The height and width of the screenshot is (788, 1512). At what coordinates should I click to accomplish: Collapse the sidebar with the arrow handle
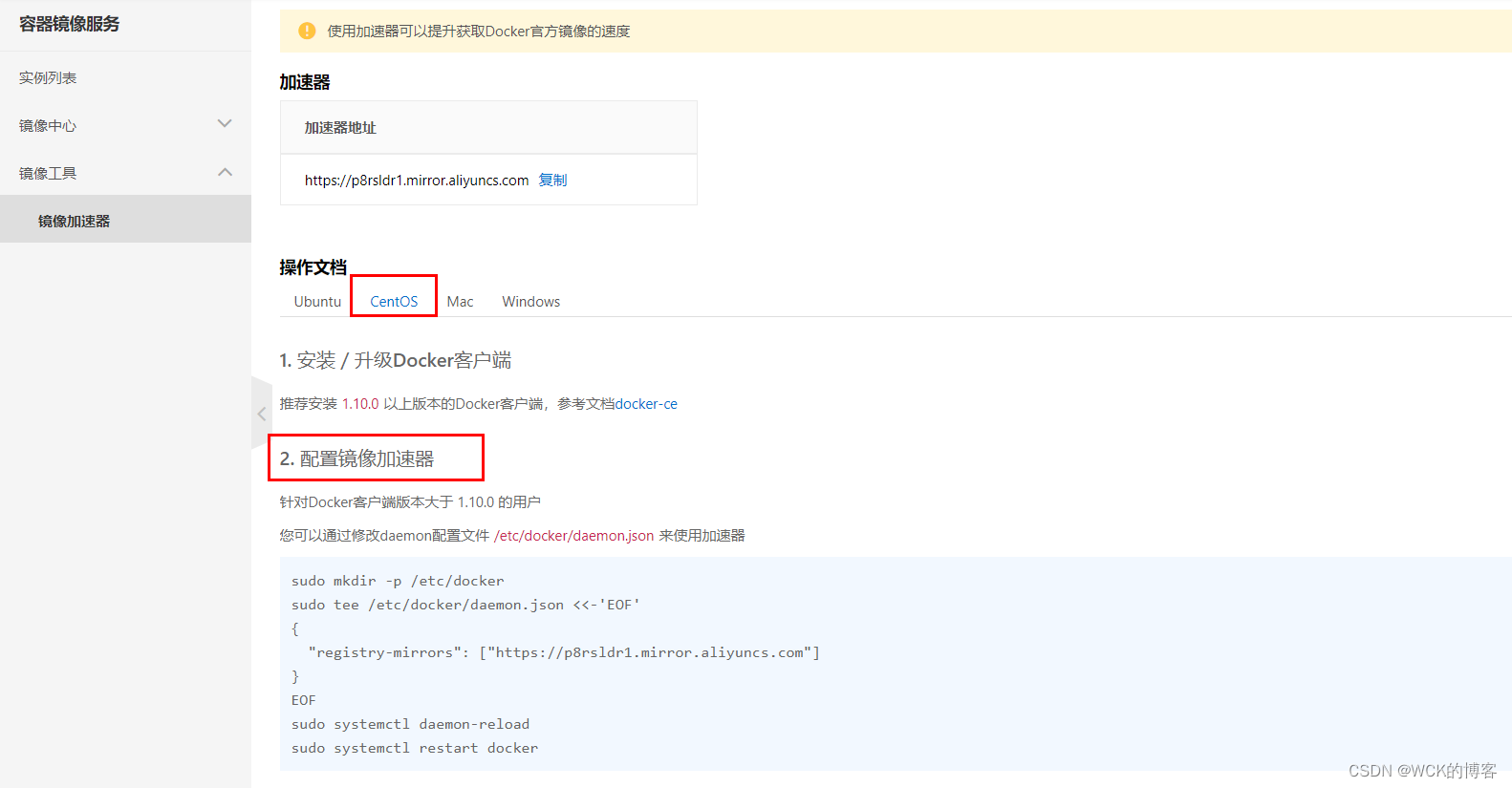(x=261, y=414)
